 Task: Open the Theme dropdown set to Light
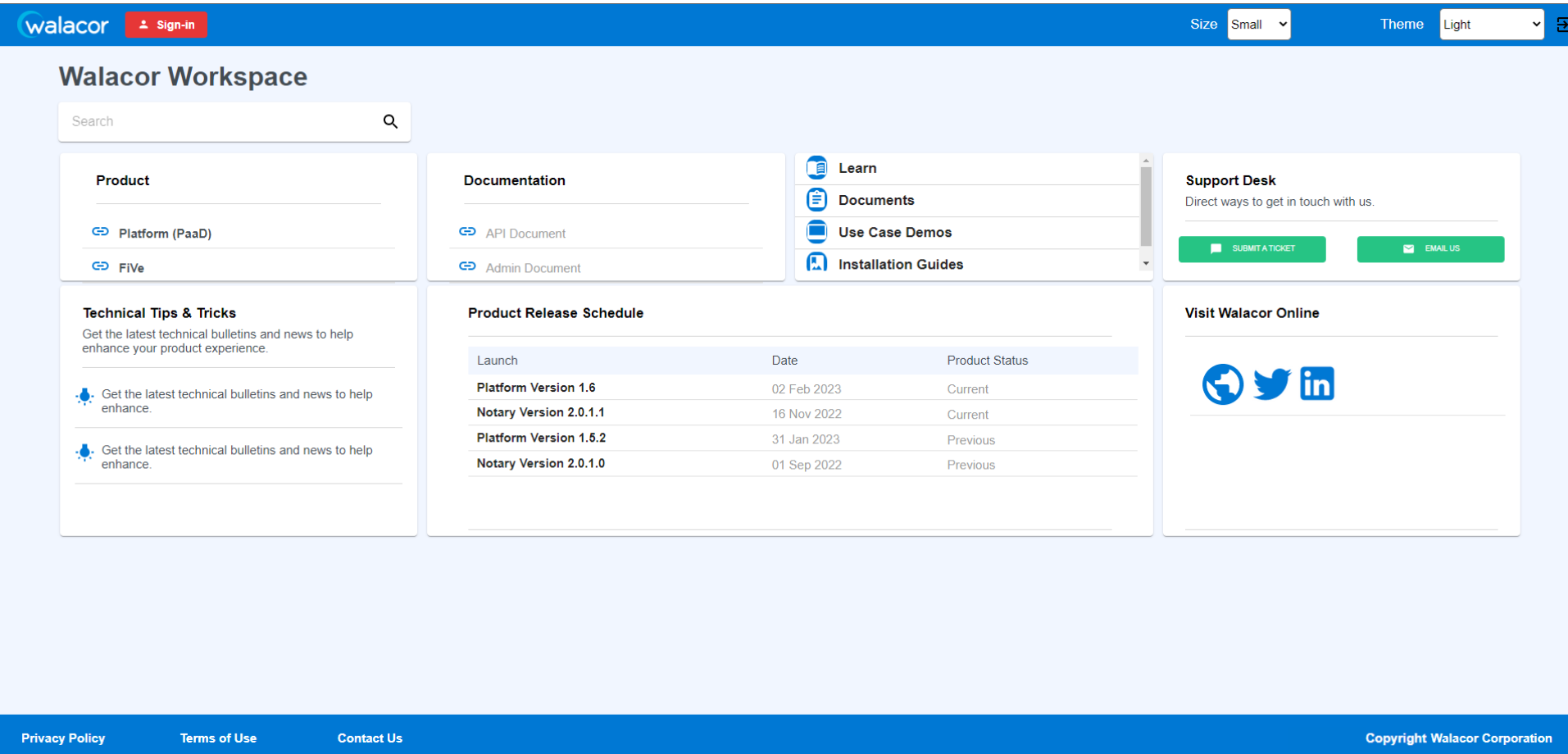click(1492, 25)
